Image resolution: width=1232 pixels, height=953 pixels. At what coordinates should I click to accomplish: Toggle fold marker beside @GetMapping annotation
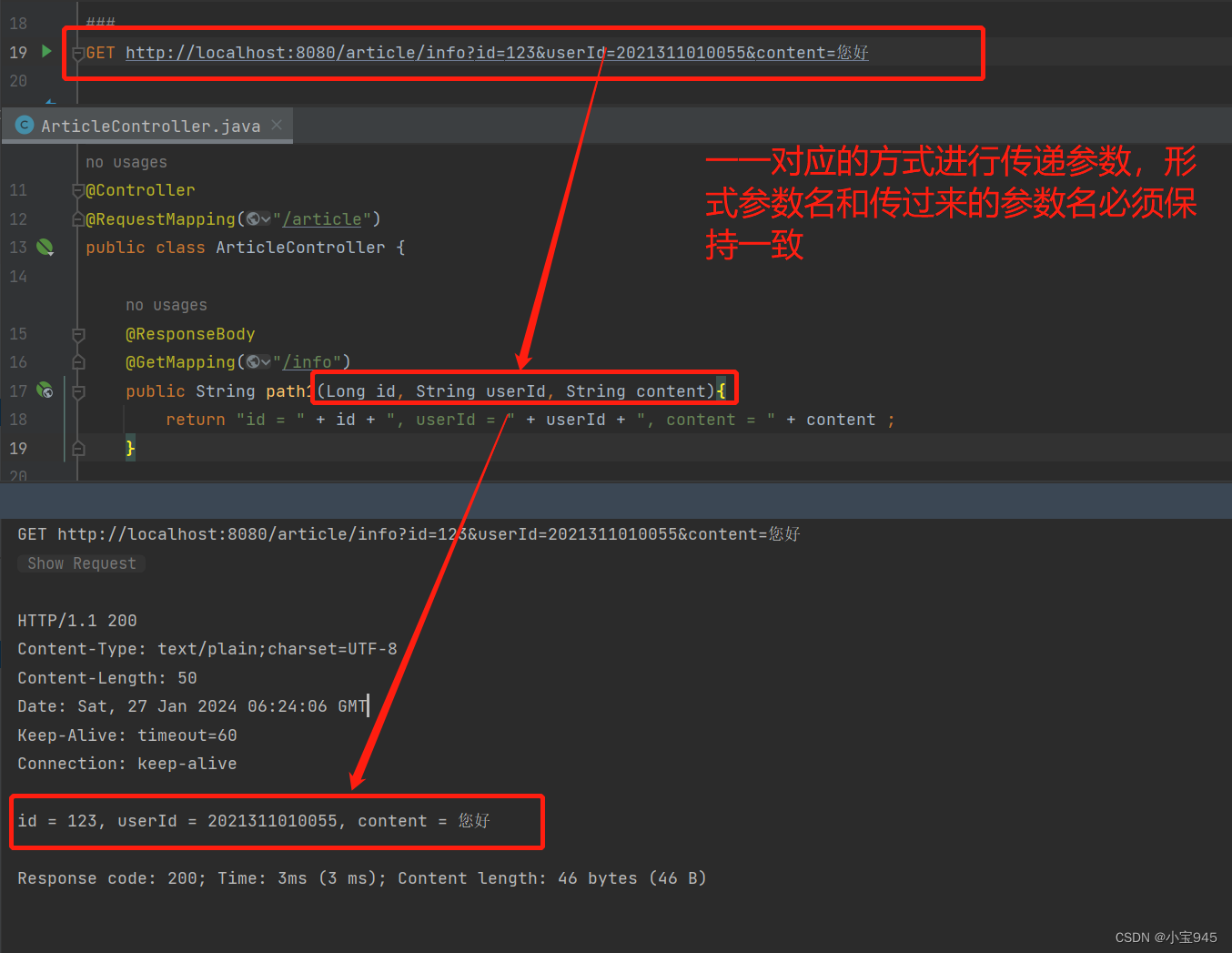point(78,362)
